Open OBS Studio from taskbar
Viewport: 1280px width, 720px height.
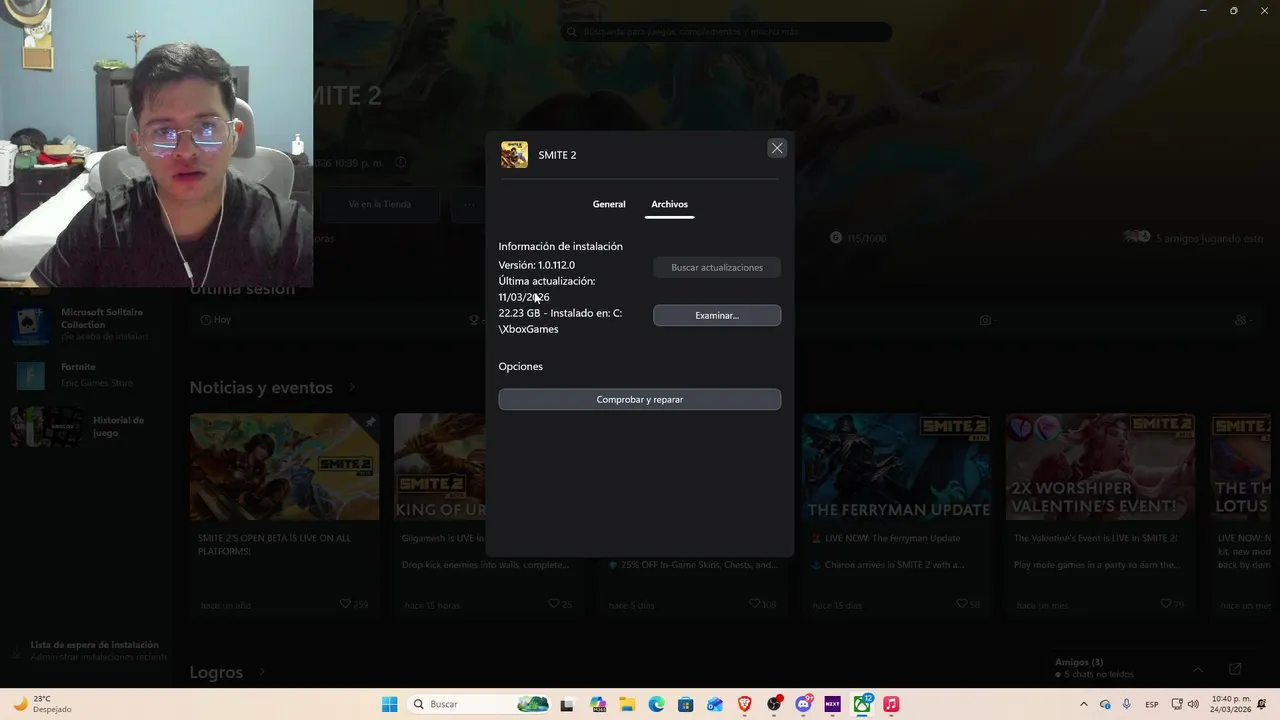(x=774, y=704)
